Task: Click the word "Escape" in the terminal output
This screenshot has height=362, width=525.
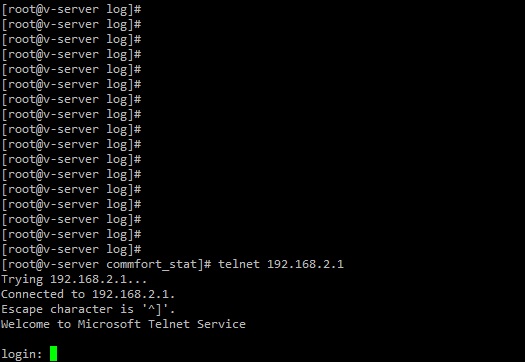Action: (22, 309)
